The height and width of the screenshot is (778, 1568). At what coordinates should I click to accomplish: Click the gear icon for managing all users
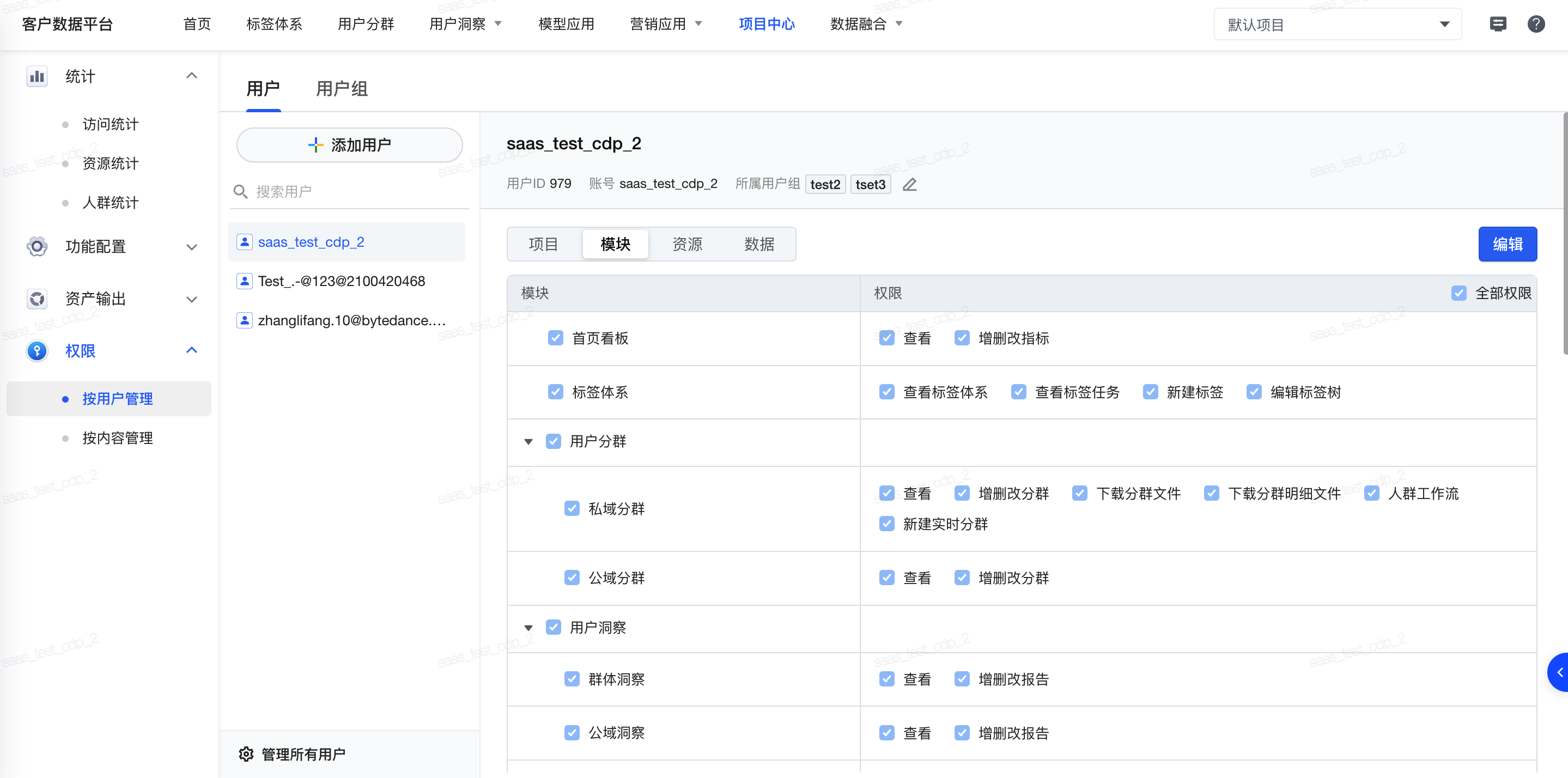246,753
